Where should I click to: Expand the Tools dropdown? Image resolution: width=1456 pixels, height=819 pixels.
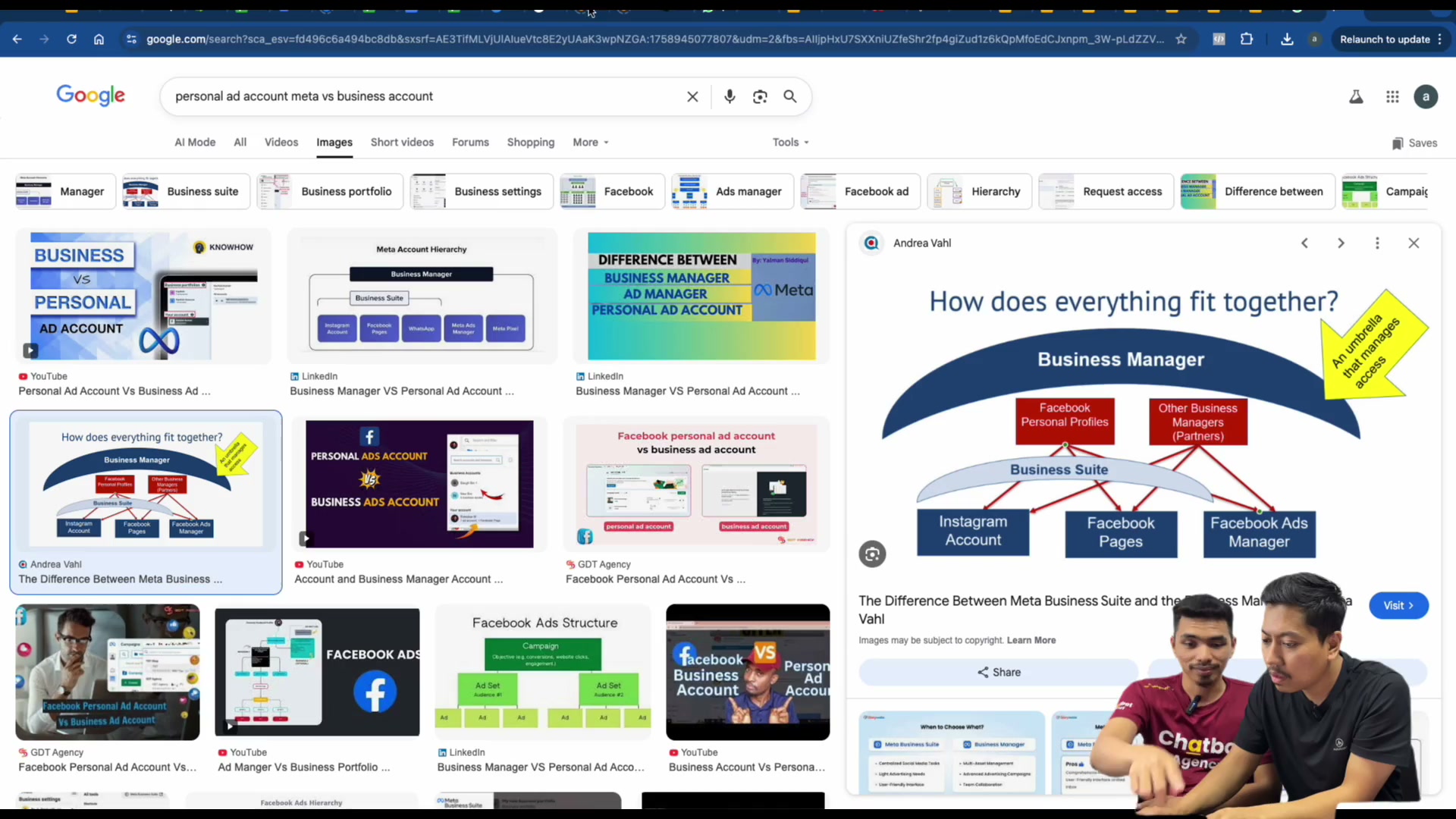[x=791, y=143]
